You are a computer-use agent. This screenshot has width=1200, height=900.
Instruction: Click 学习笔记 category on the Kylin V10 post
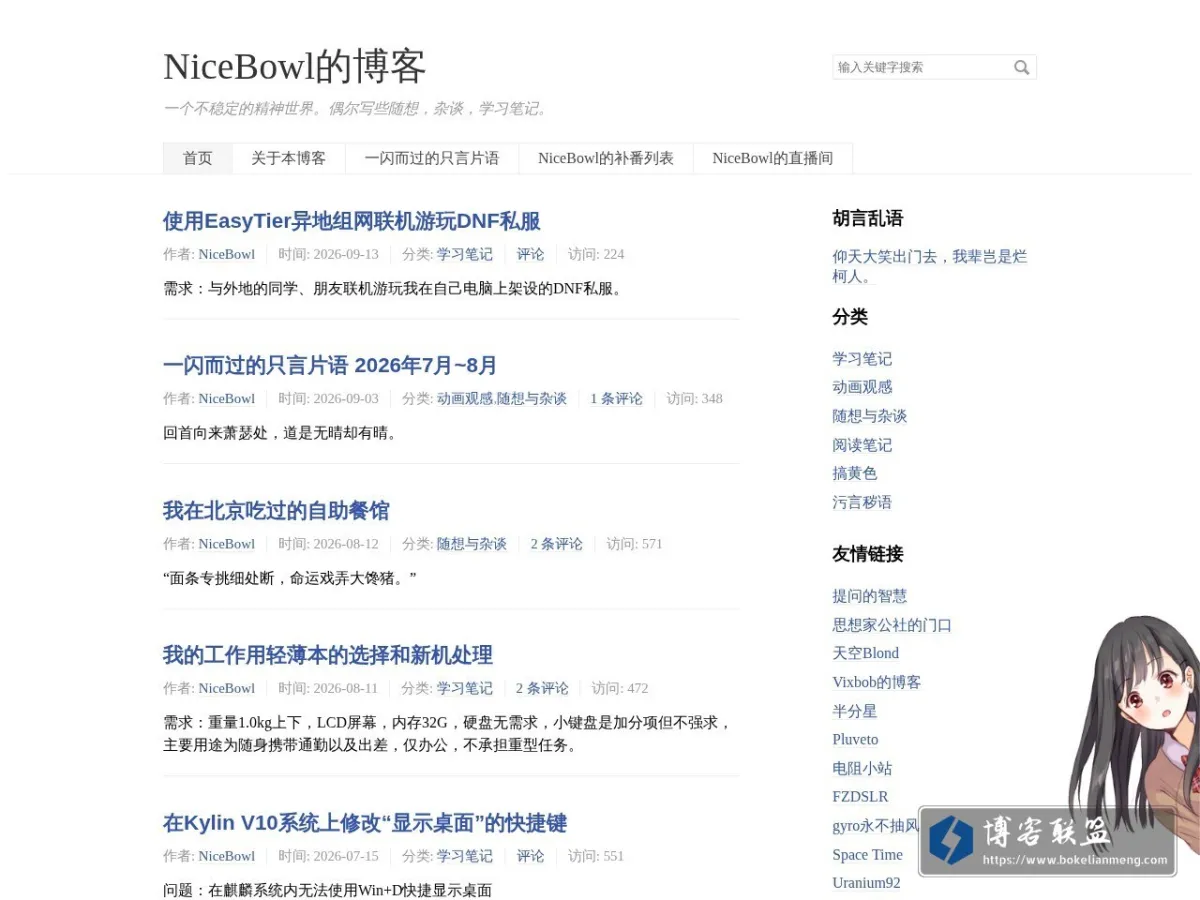(465, 856)
